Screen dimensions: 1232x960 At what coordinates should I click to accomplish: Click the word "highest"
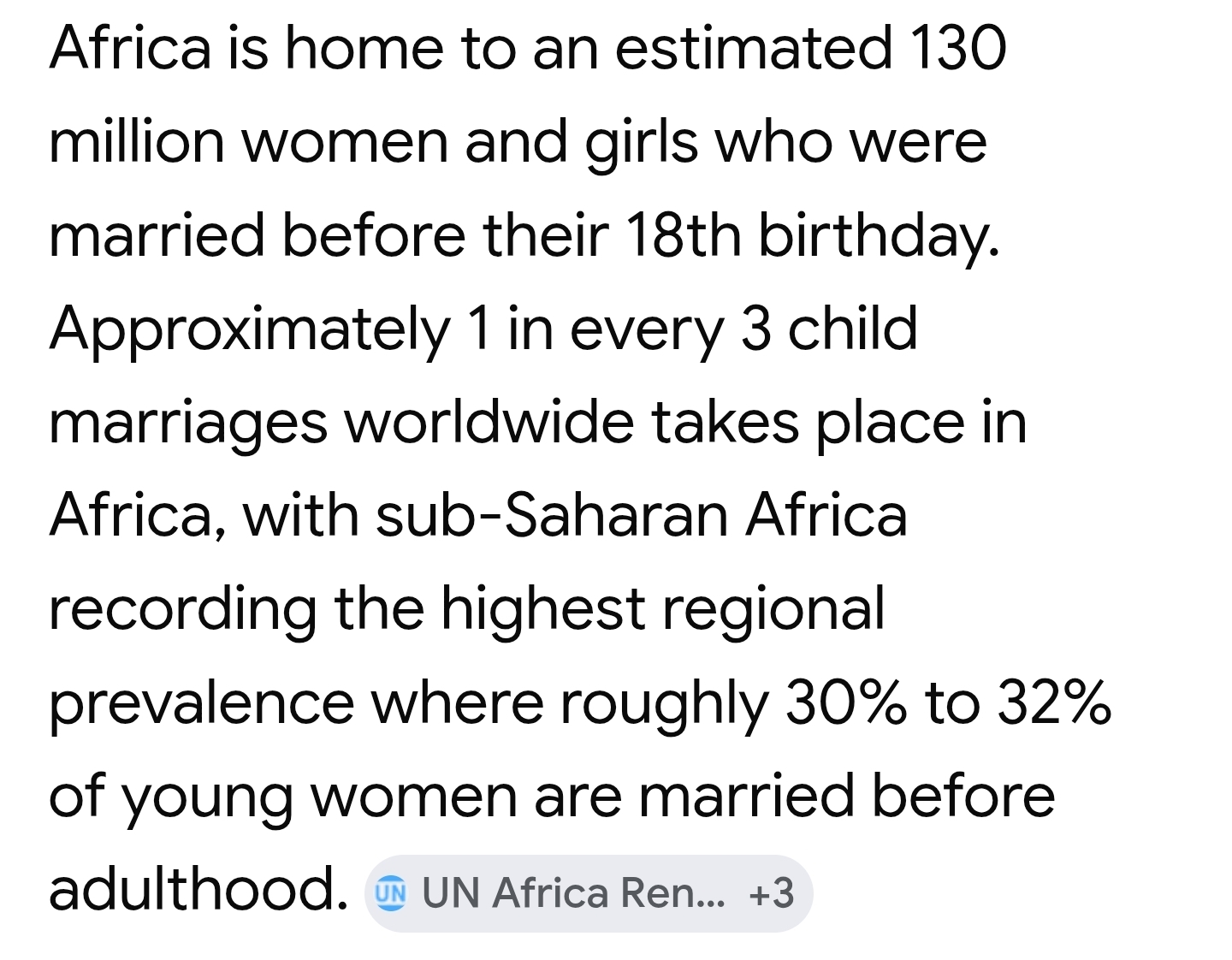point(542,610)
